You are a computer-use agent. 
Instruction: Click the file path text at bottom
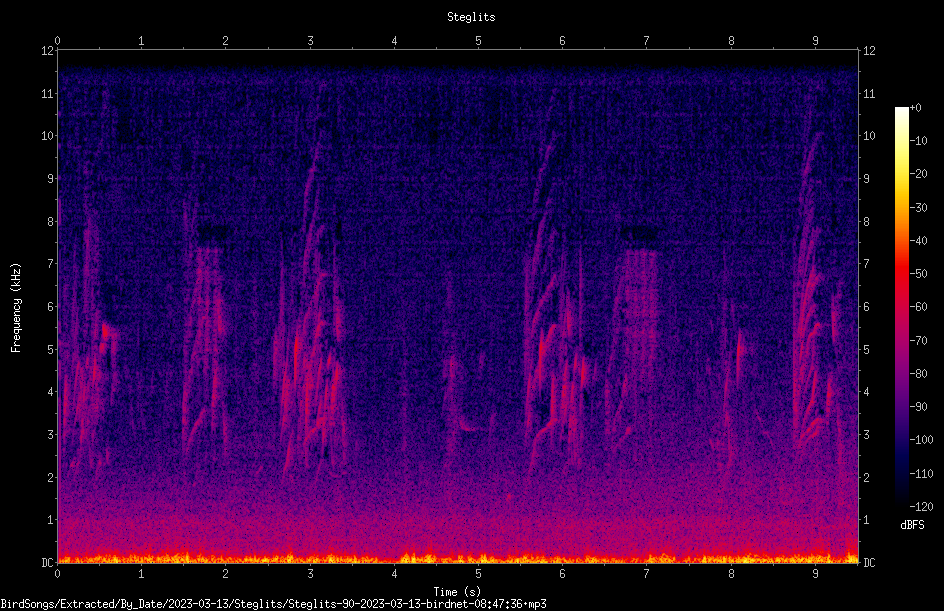pyautogui.click(x=273, y=604)
